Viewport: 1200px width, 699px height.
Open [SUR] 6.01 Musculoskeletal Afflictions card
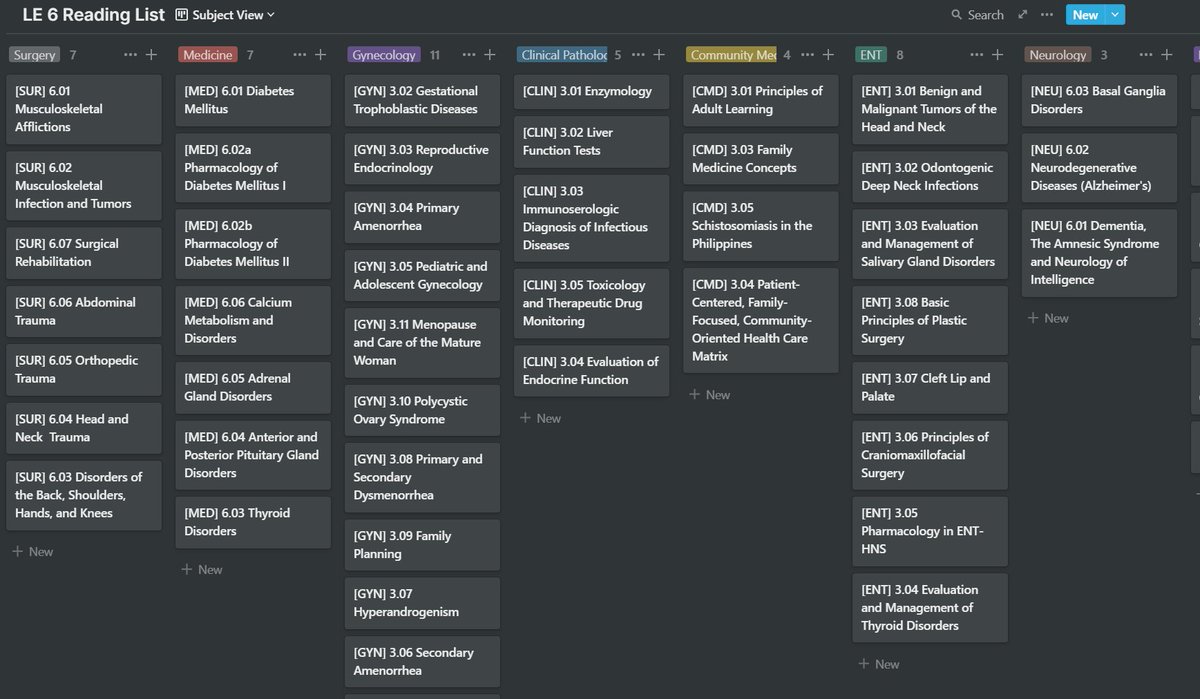(x=84, y=109)
